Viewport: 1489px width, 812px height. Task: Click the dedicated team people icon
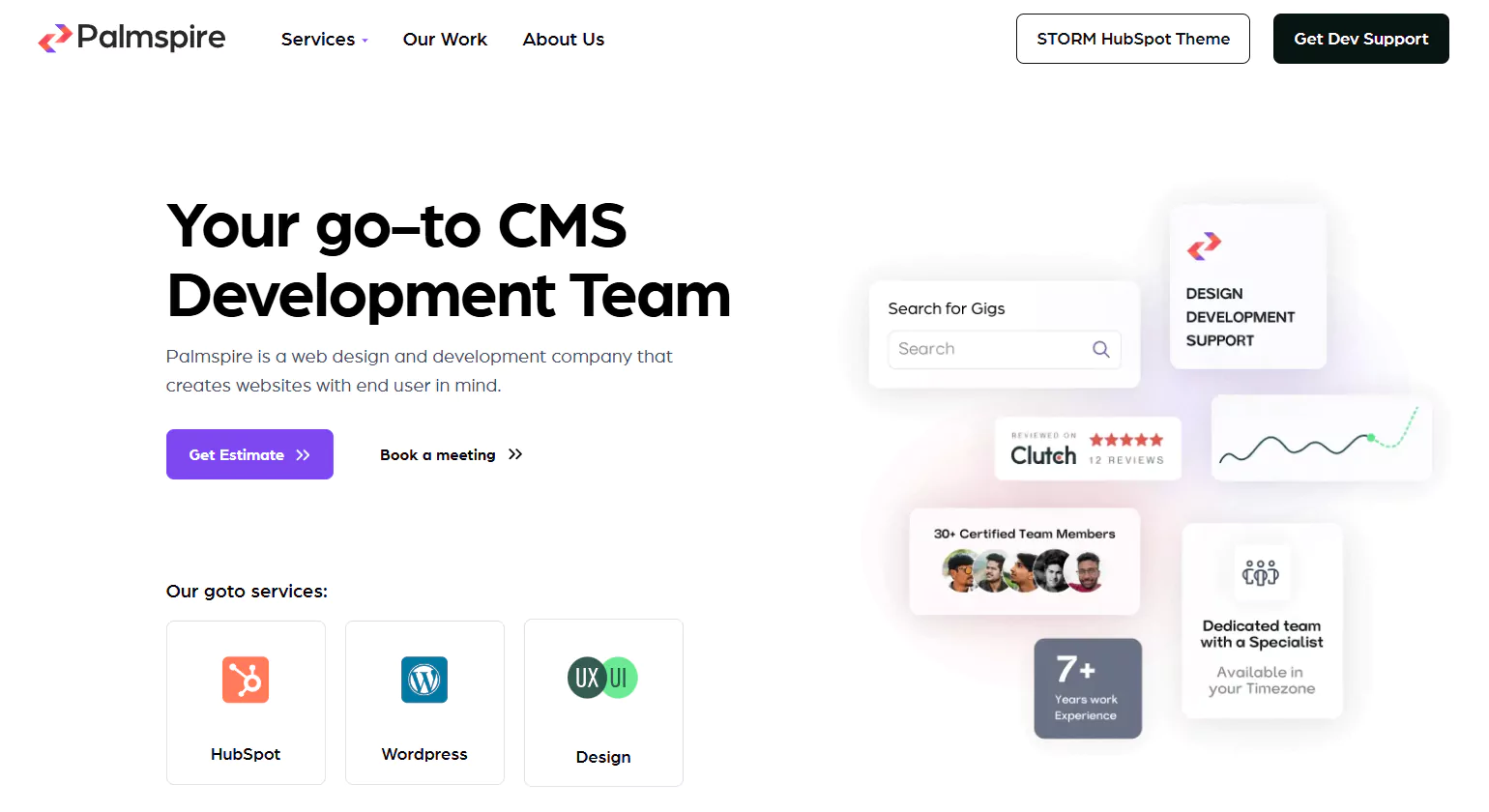[x=1261, y=573]
